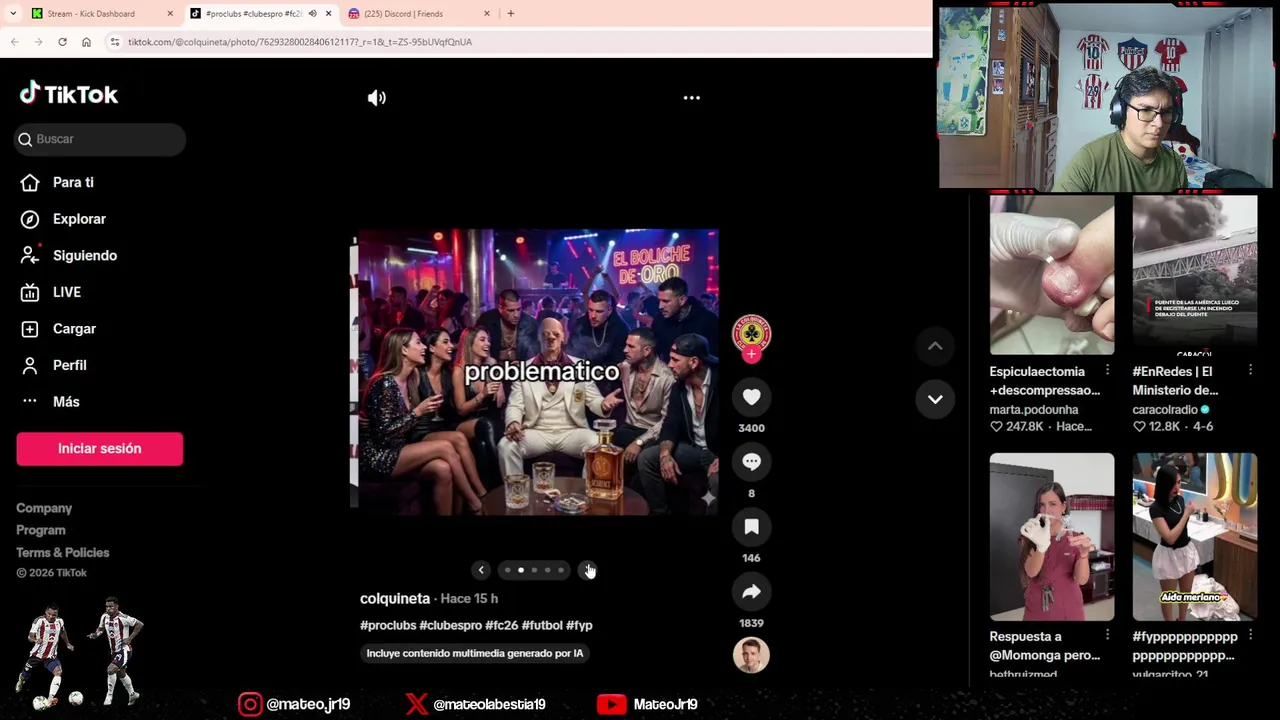Reload the current page
Image resolution: width=1280 pixels, height=720 pixels.
click(62, 42)
